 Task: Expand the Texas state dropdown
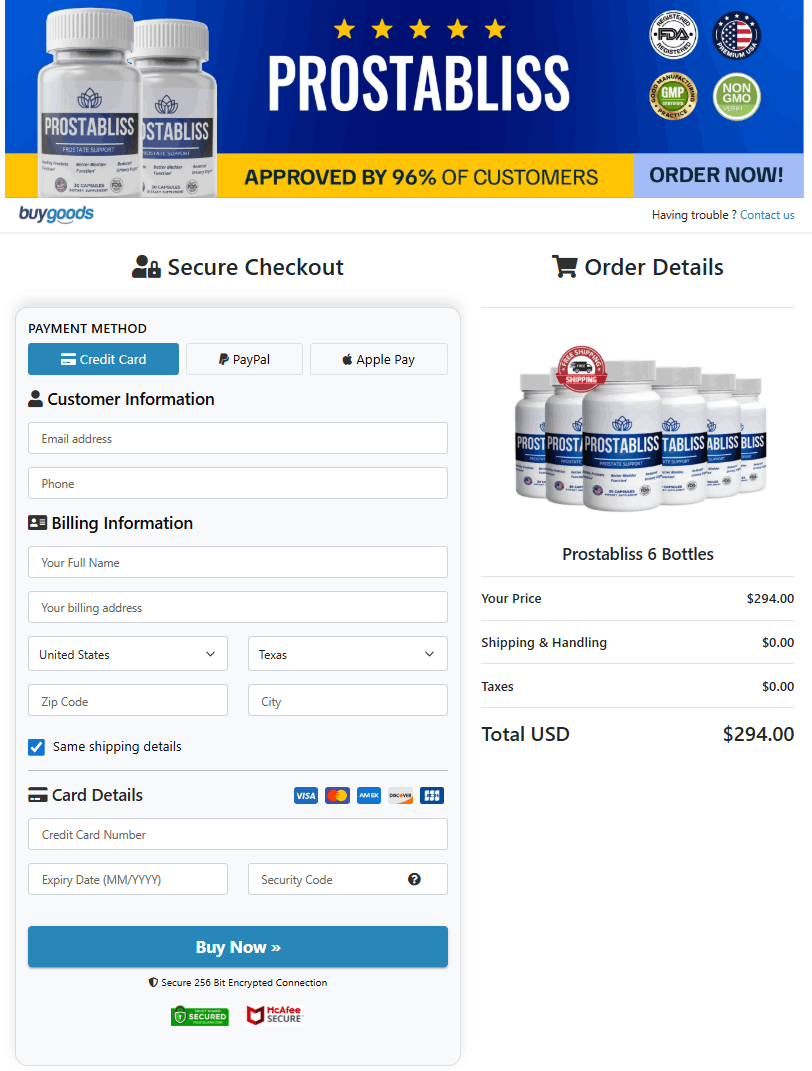pos(347,655)
